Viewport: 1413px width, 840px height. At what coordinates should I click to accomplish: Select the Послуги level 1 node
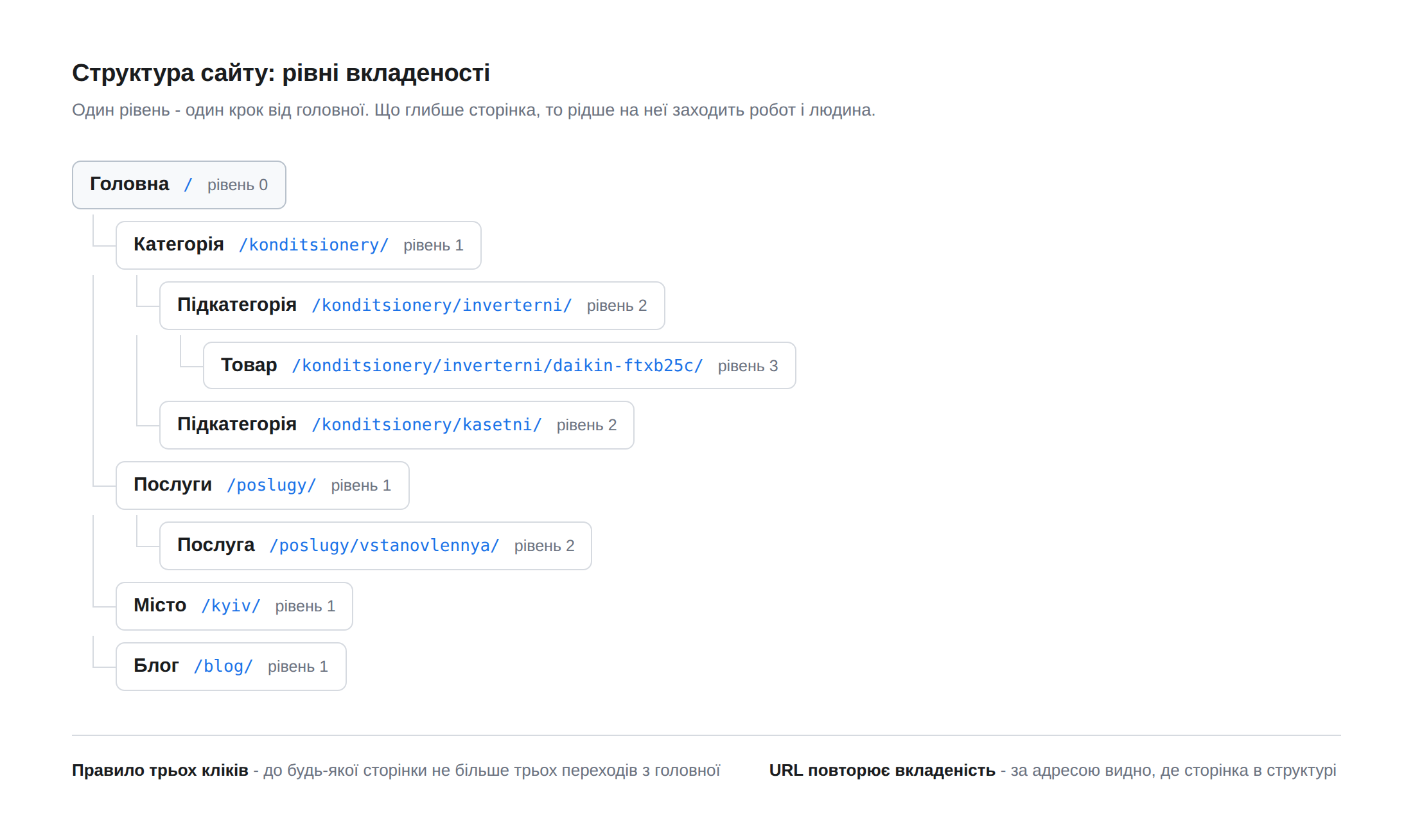262,486
